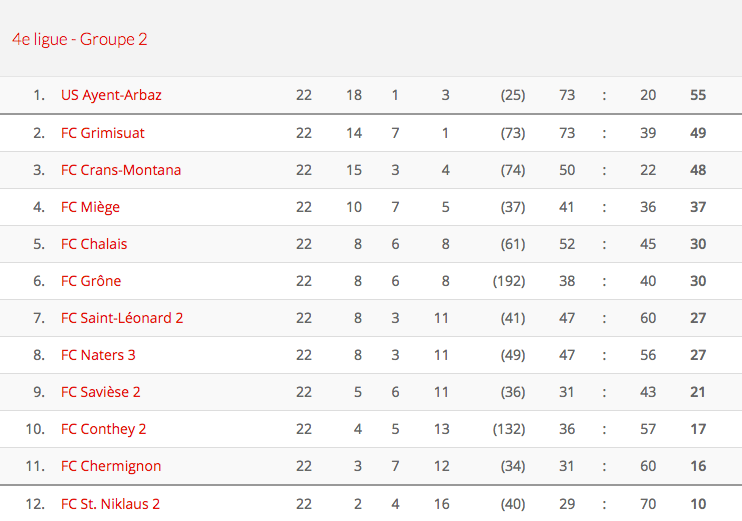Click FC Conthey 2 team name

tap(104, 429)
